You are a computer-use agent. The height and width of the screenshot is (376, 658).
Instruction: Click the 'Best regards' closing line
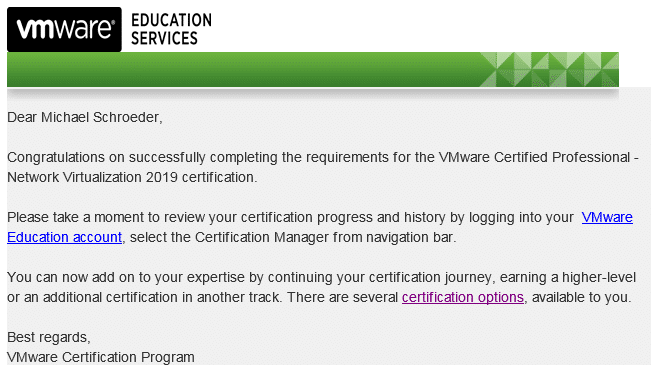pyautogui.click(x=49, y=337)
